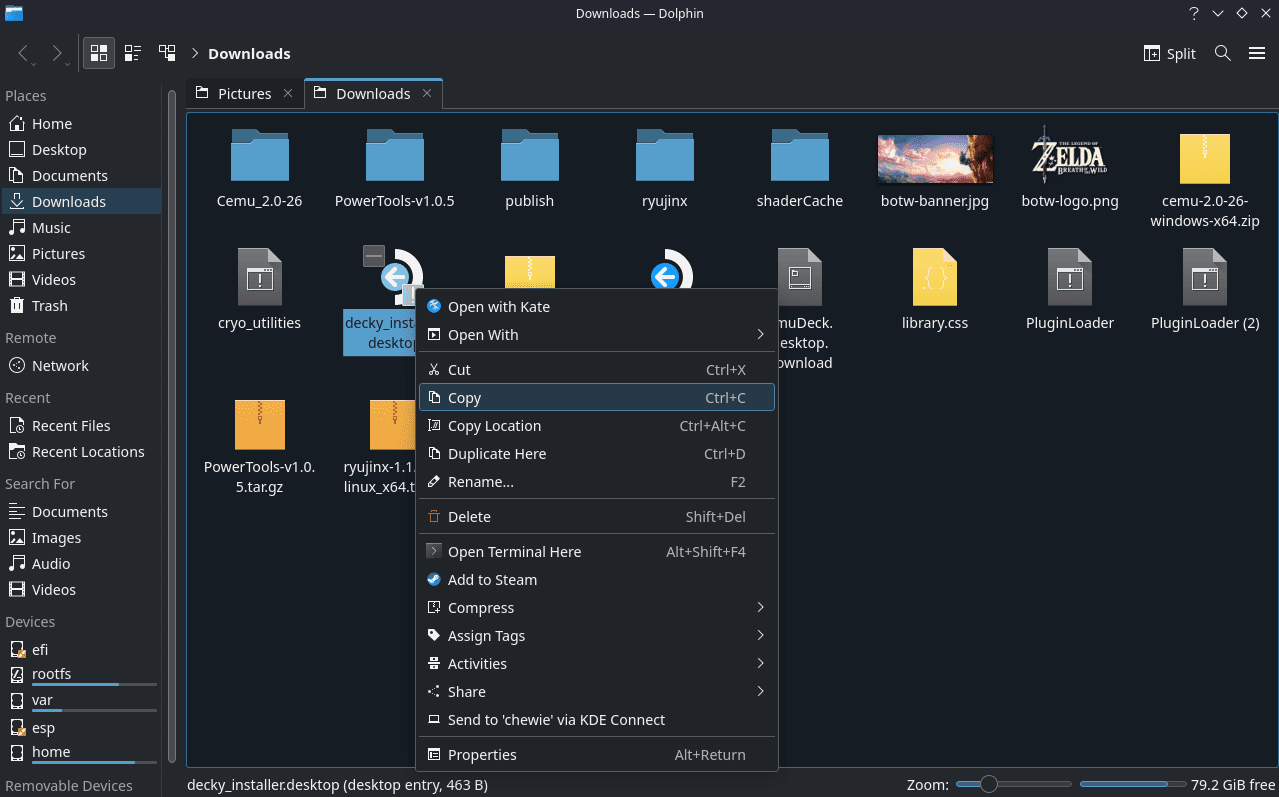1279x797 pixels.
Task: Open the Help question mark button
Action: tap(1193, 13)
